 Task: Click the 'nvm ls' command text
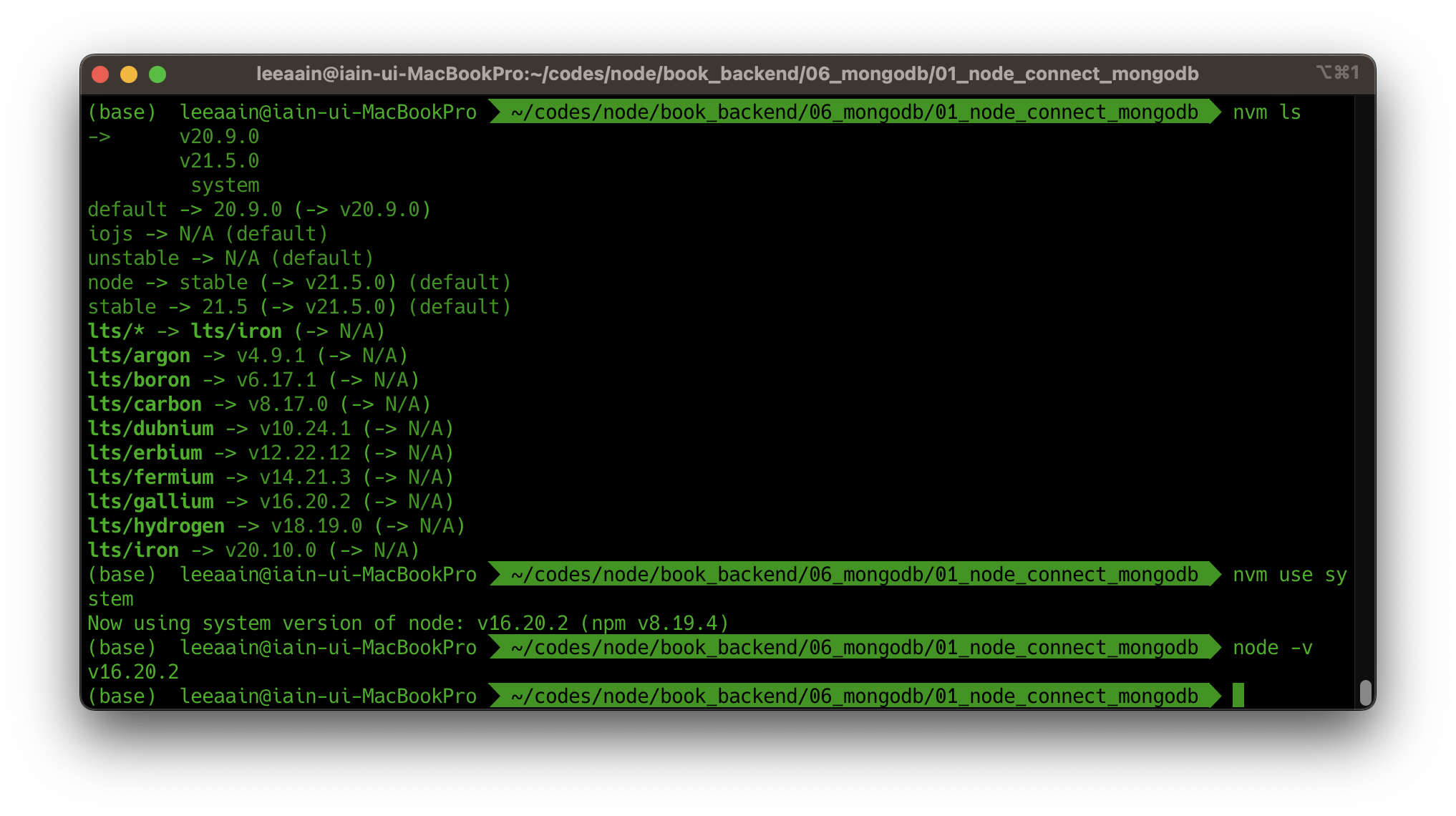pyautogui.click(x=1266, y=112)
